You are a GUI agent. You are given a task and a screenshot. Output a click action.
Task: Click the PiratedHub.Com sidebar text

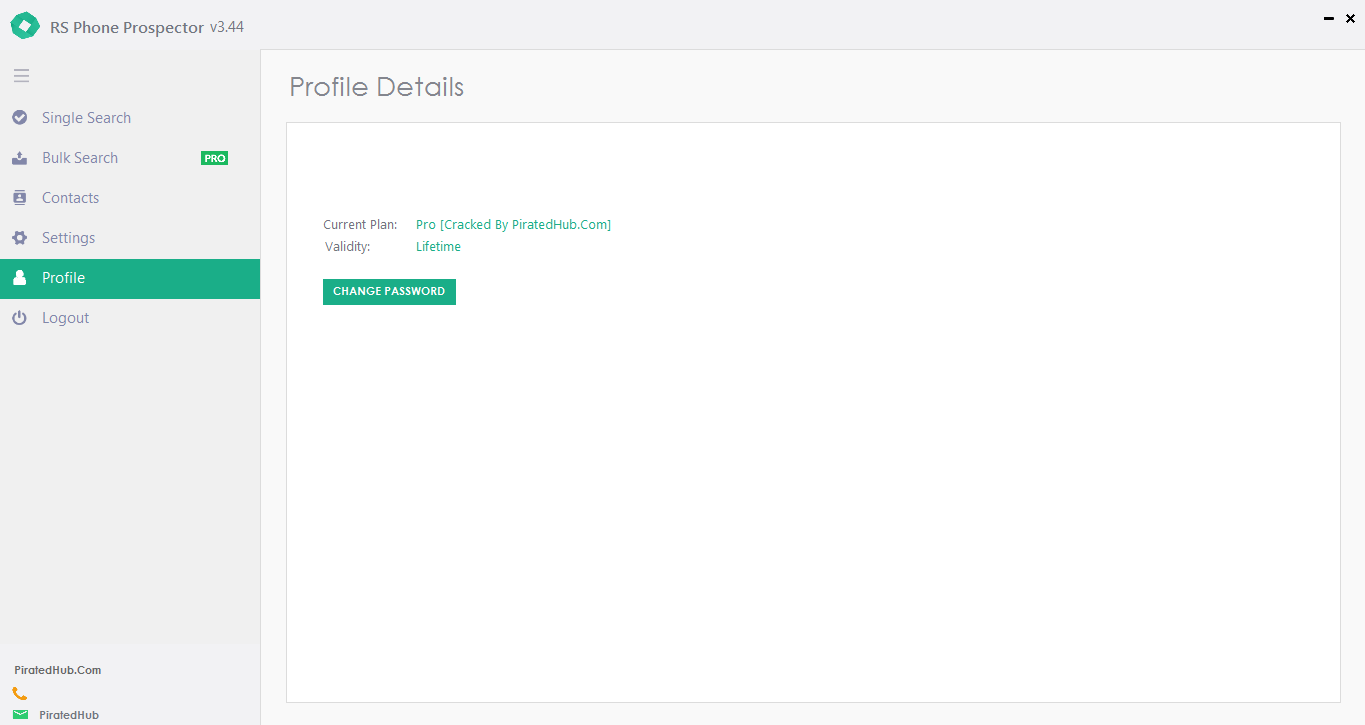(x=58, y=670)
